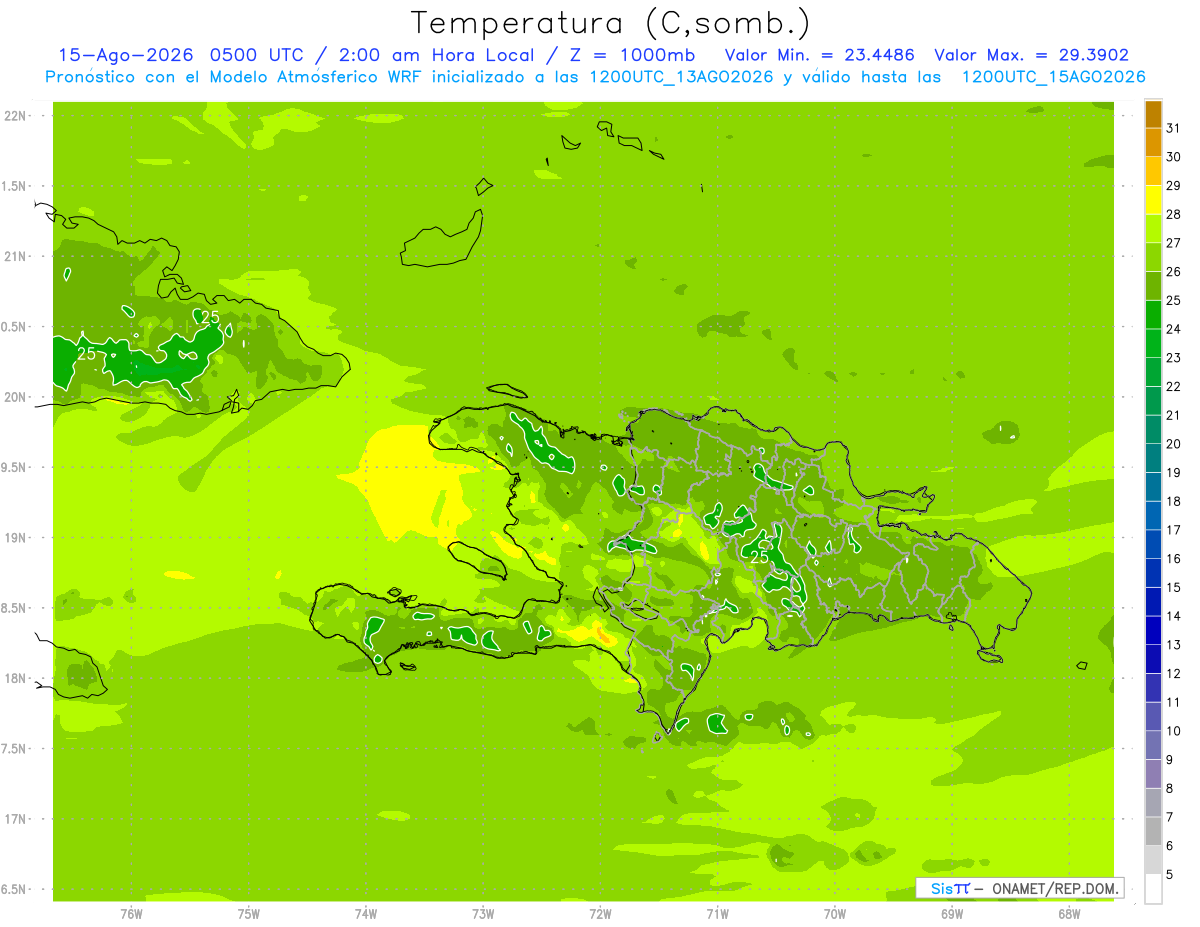
Task: Click the latitude axis label "7.5N"
Action: tap(14, 749)
